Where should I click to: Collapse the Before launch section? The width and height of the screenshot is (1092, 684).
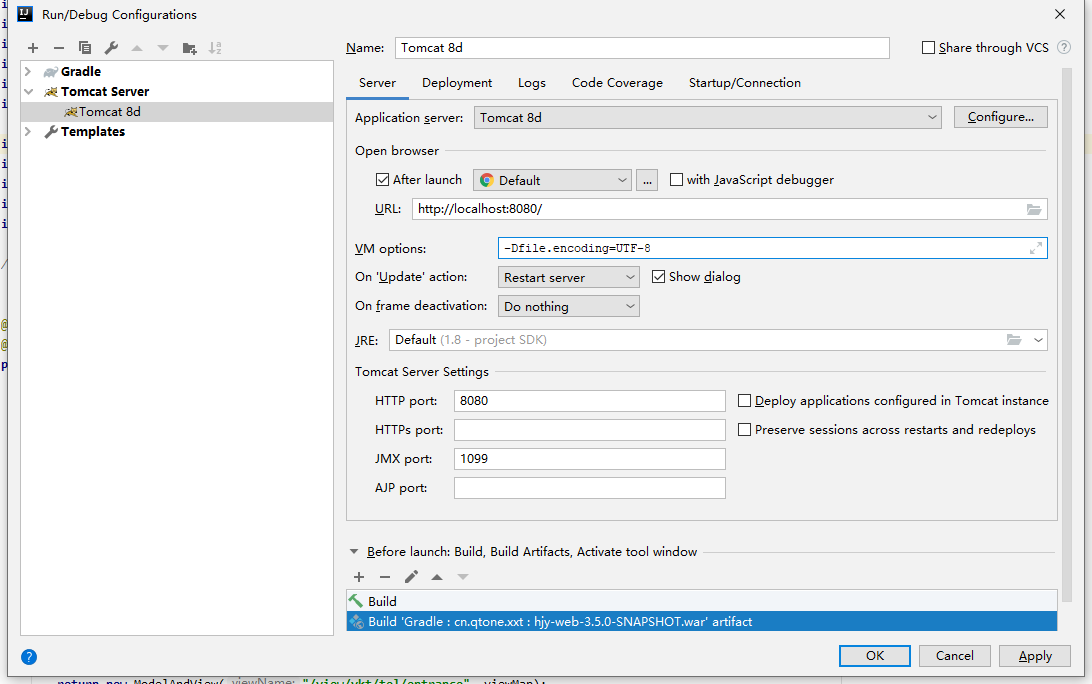(x=354, y=552)
